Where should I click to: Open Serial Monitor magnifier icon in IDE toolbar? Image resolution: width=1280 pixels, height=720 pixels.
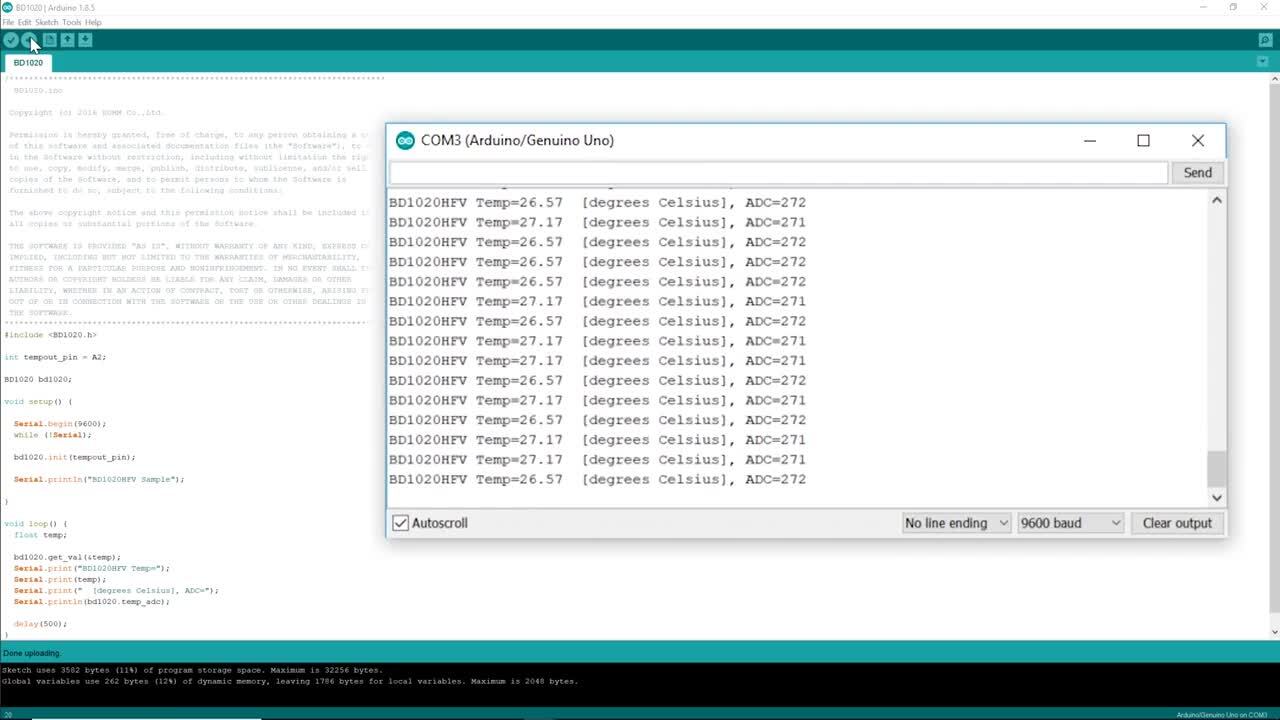[x=1265, y=40]
